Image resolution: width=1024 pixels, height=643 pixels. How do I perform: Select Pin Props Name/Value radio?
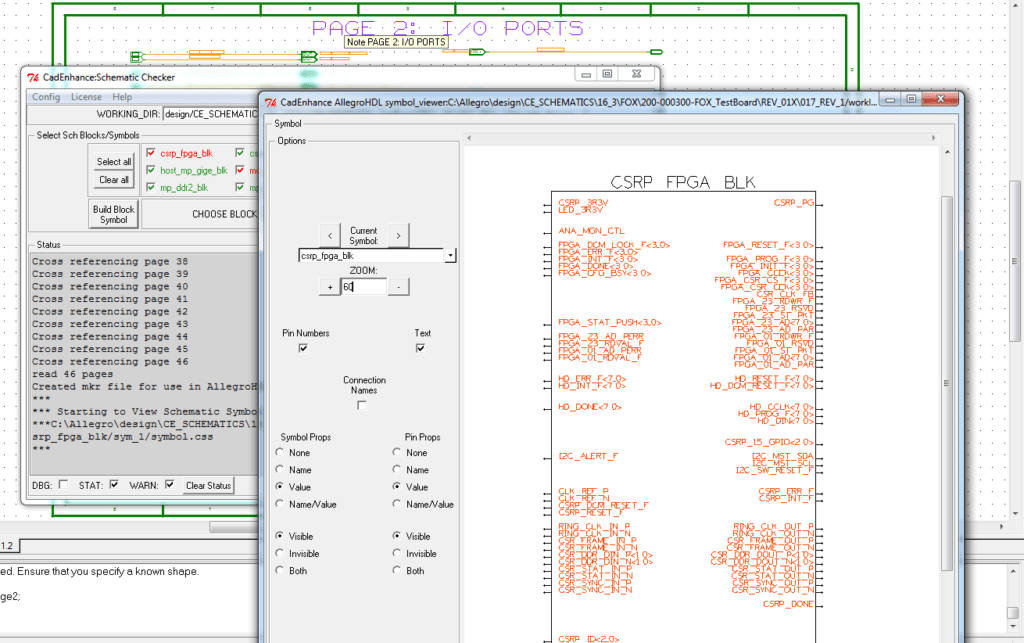click(396, 503)
